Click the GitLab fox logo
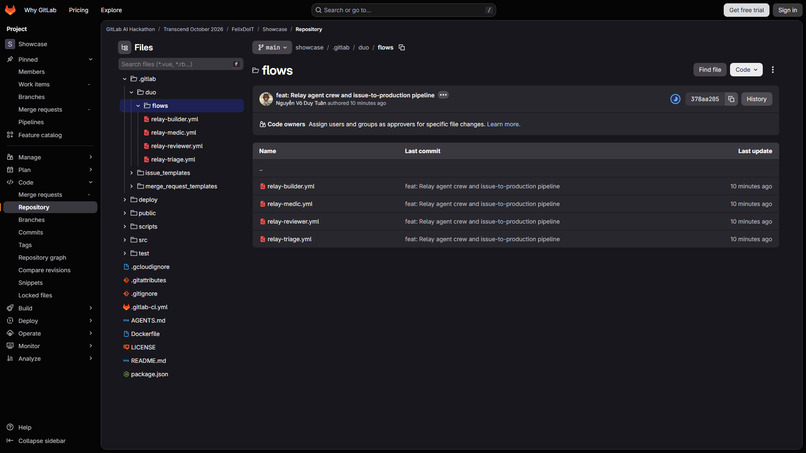 pyautogui.click(x=10, y=10)
